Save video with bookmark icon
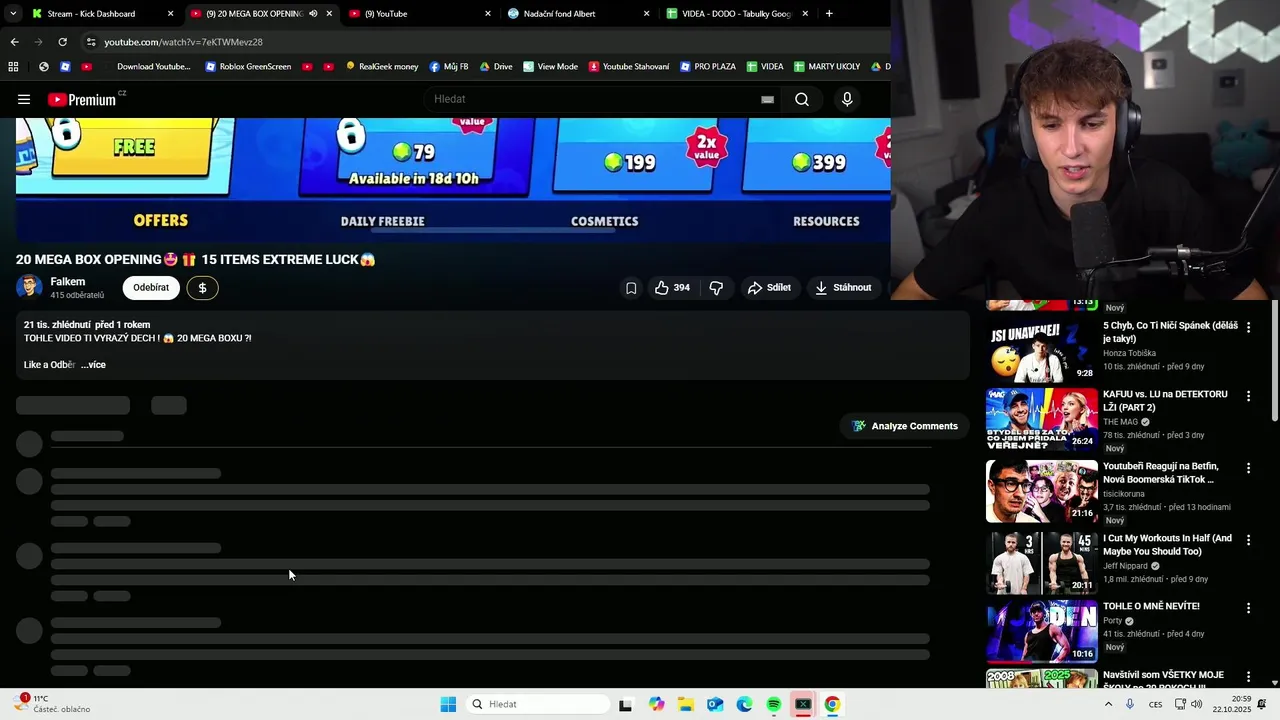Image resolution: width=1280 pixels, height=720 pixels. pos(631,288)
